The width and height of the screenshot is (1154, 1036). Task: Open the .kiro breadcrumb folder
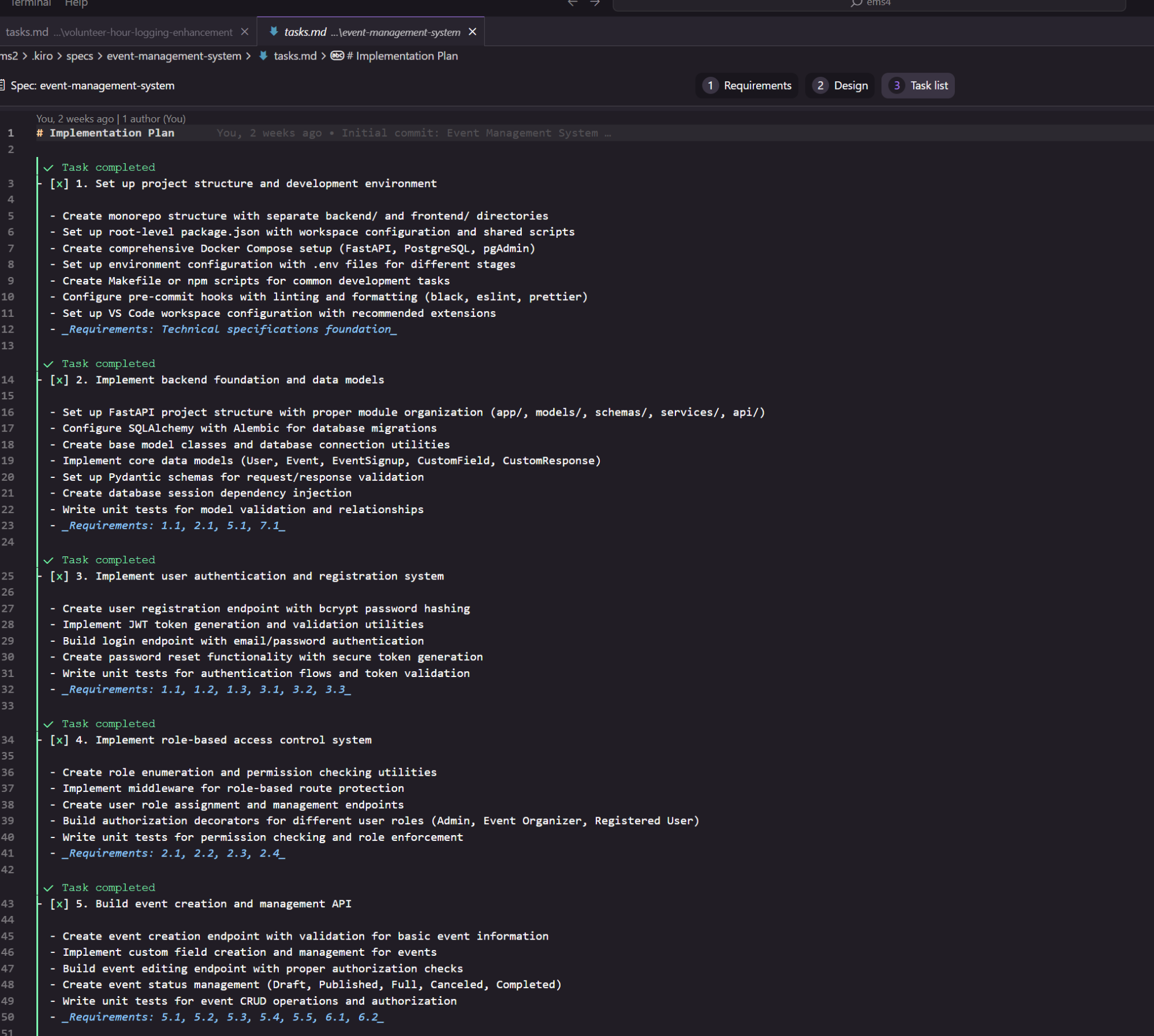point(42,56)
